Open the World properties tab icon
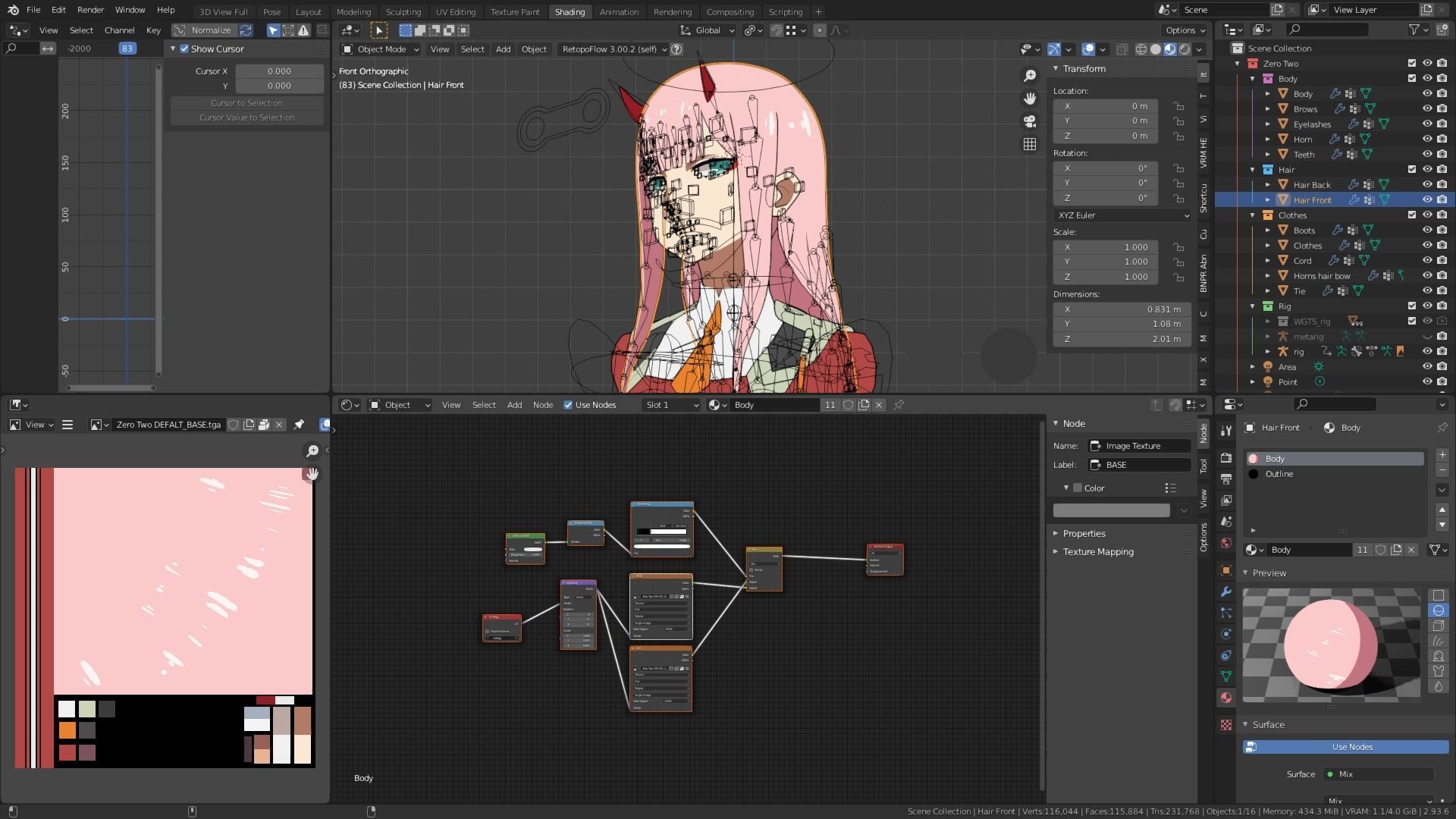 click(1225, 543)
